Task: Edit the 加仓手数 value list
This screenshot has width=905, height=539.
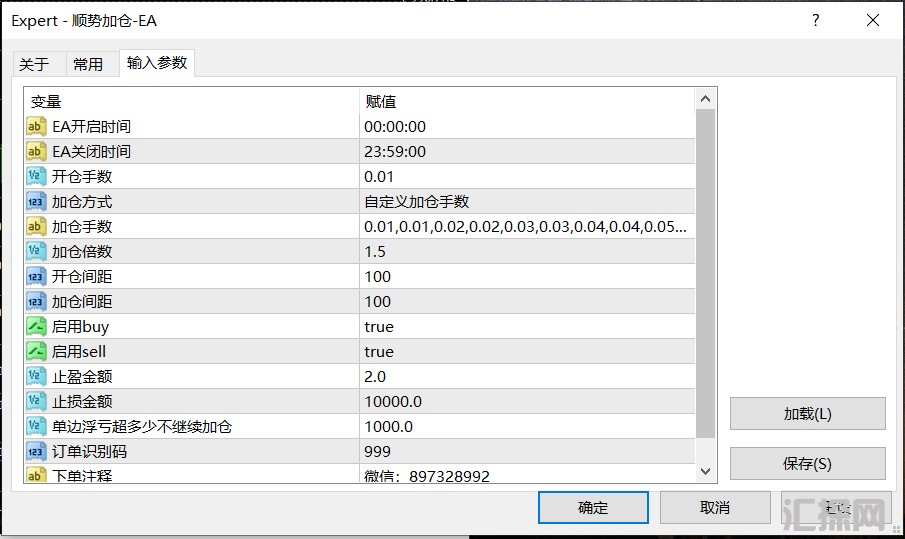Action: coord(527,226)
